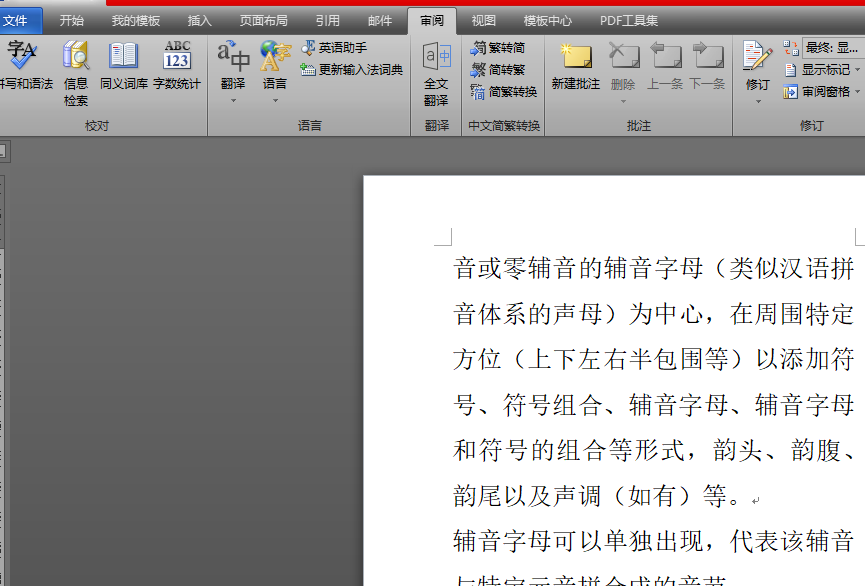Go to previous comment 上一条

coord(665,65)
